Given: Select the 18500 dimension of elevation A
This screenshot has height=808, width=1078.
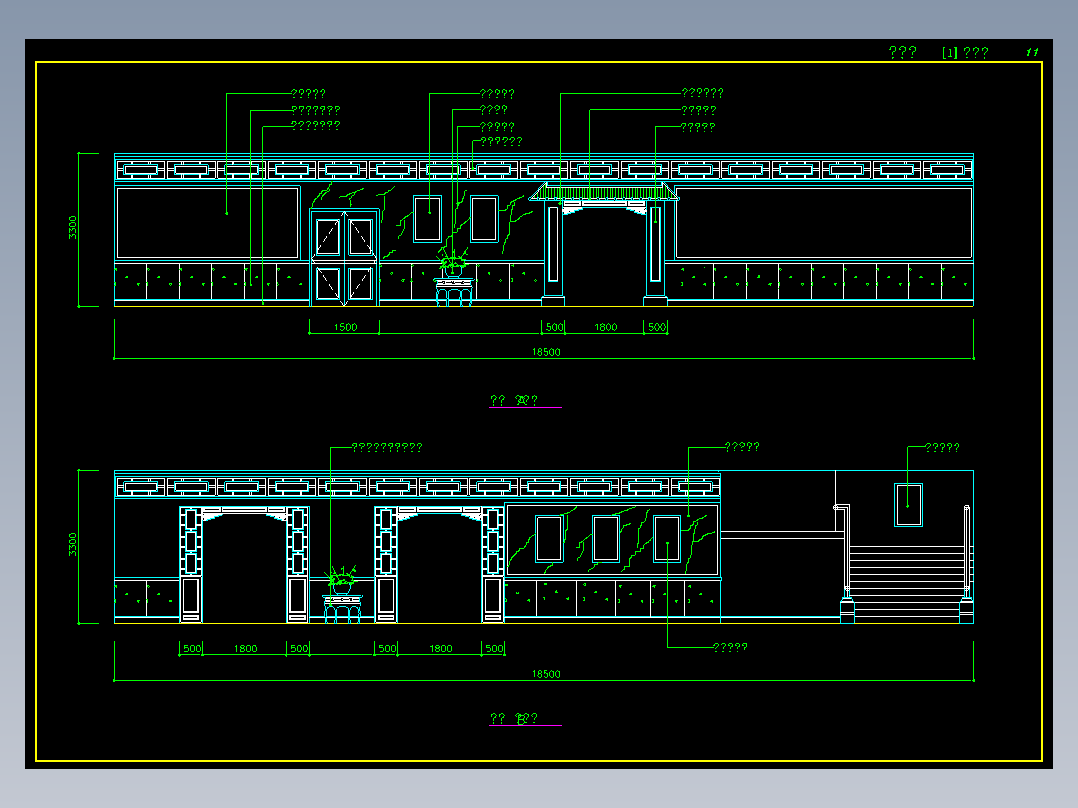Looking at the screenshot, I should click(x=546, y=352).
